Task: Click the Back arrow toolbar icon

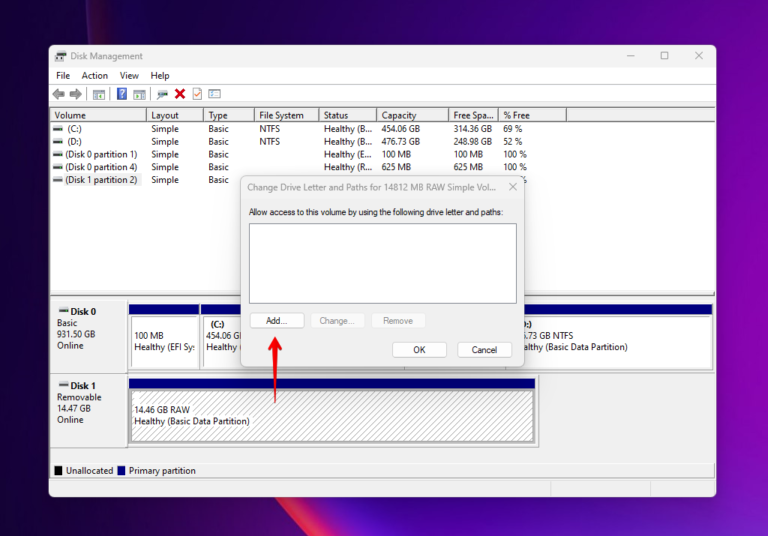Action: (59, 94)
